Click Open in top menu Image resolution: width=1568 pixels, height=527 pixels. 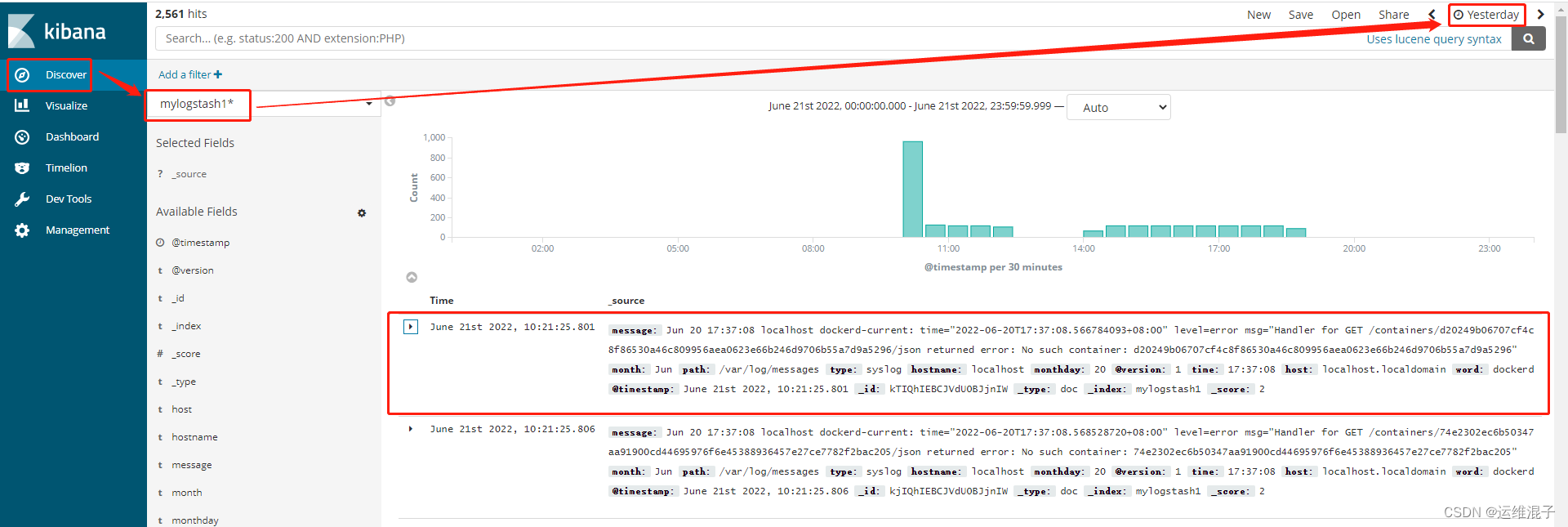pos(1346,15)
